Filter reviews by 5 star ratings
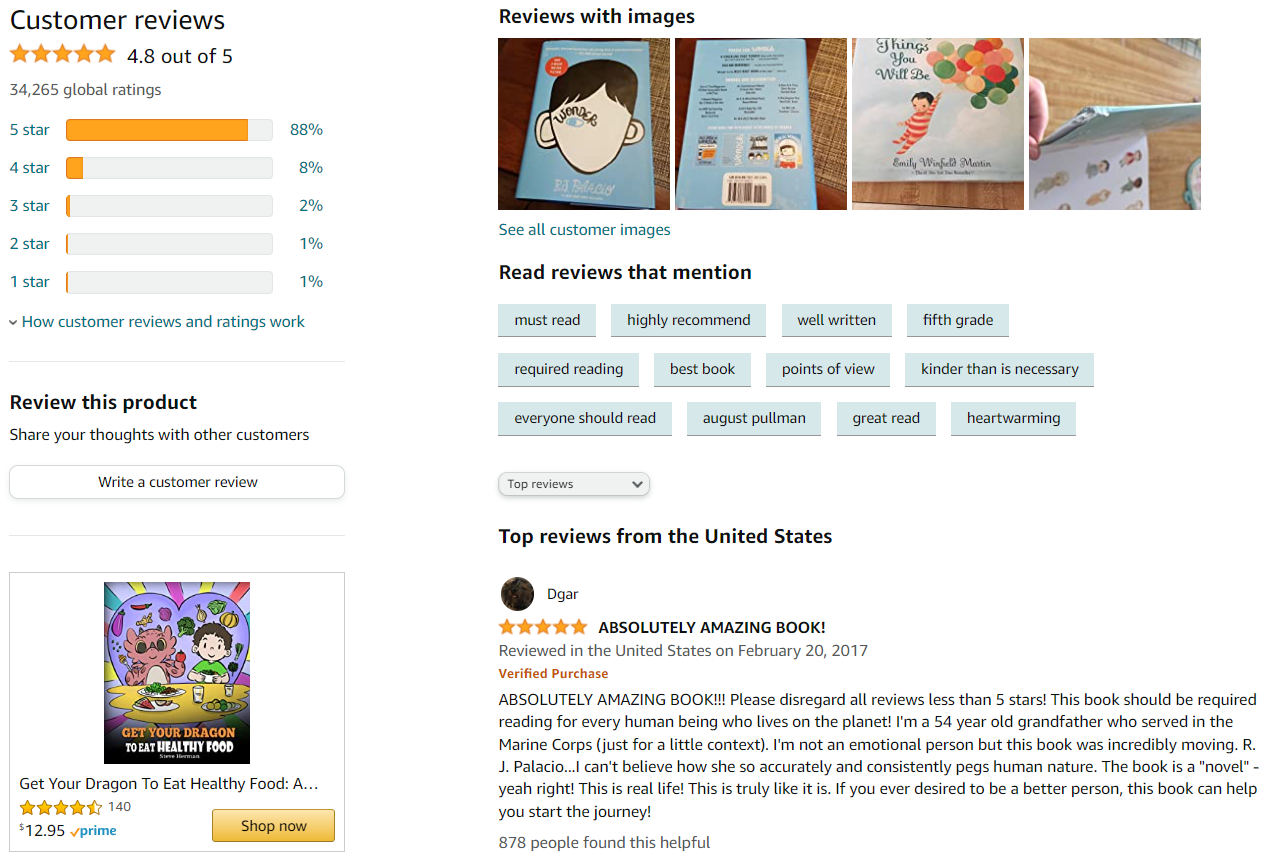 [x=29, y=129]
